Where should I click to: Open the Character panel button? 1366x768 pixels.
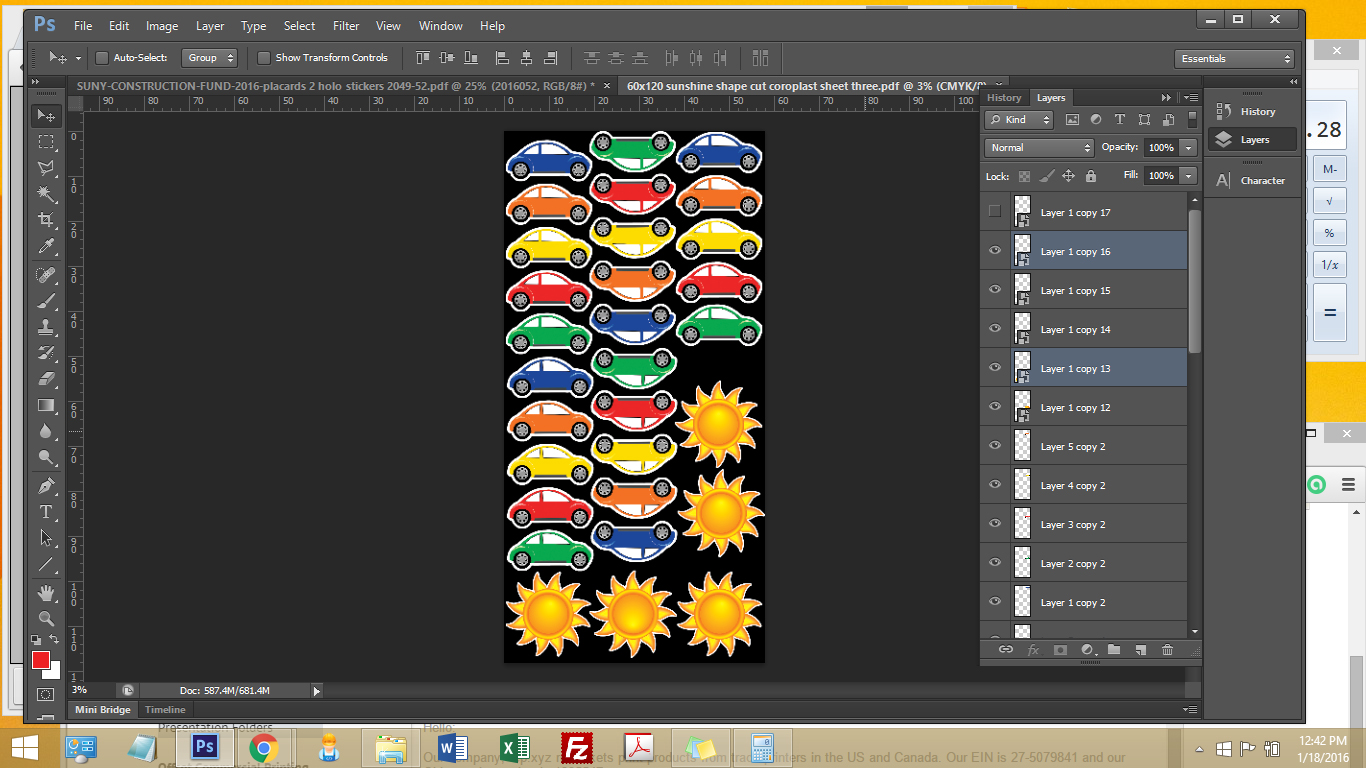pos(1251,181)
